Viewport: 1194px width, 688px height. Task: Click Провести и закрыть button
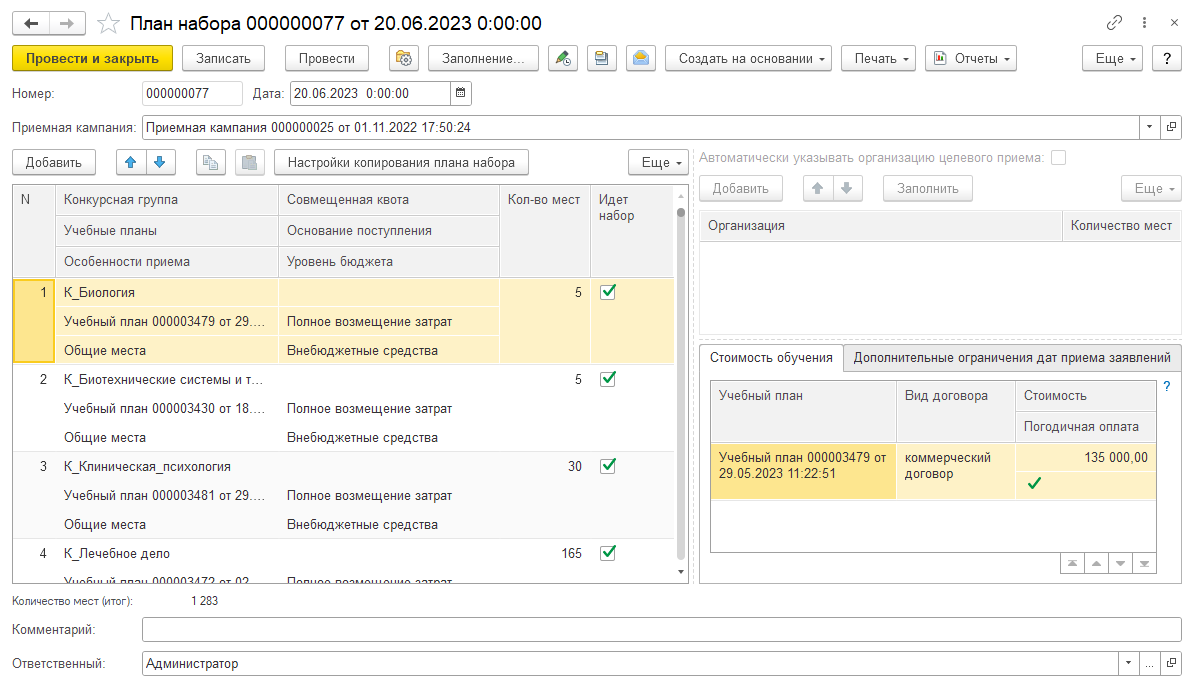tap(92, 59)
